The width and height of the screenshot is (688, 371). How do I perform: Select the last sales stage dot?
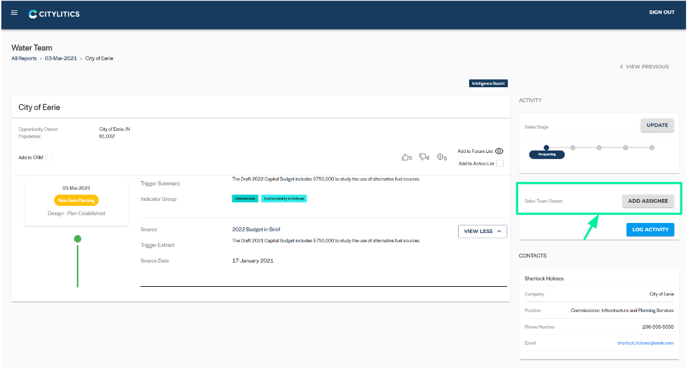coord(652,148)
